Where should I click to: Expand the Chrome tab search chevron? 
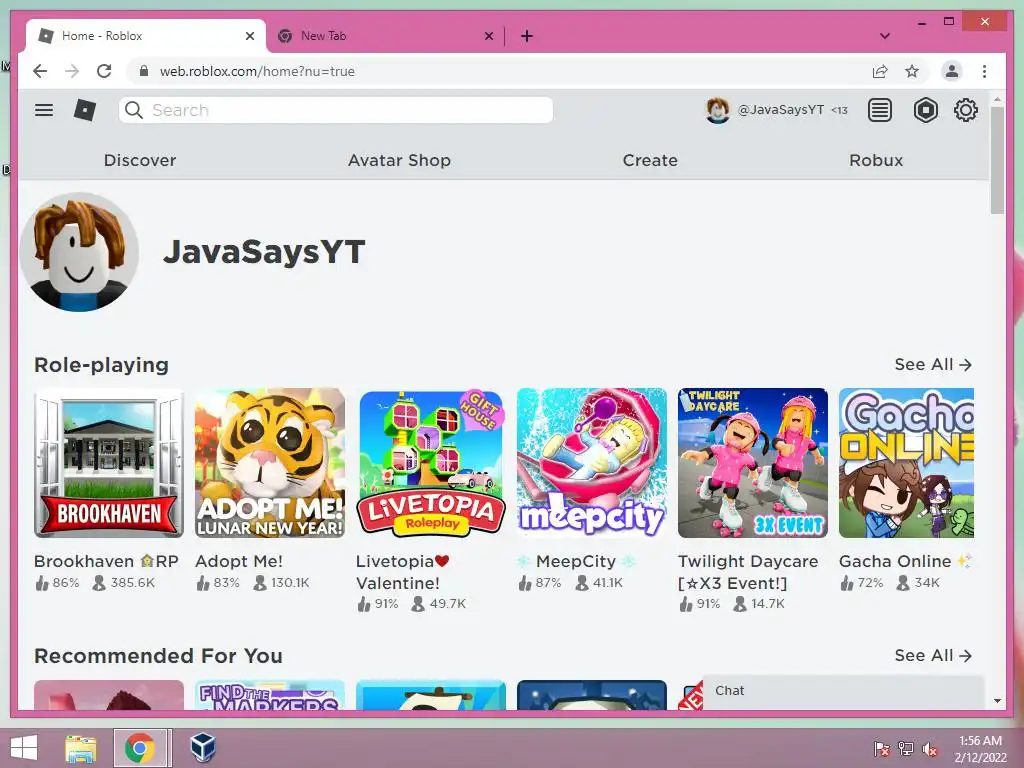pyautogui.click(x=885, y=36)
